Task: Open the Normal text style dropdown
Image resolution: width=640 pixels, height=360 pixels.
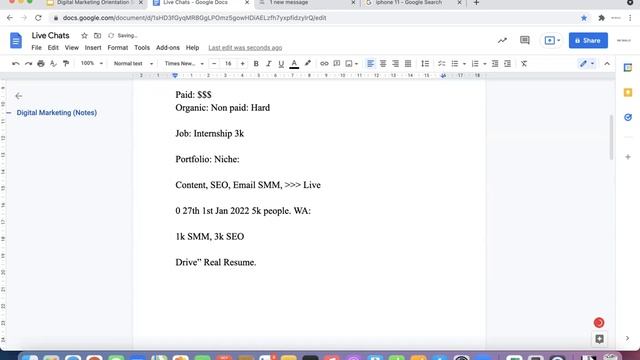Action: click(x=133, y=64)
